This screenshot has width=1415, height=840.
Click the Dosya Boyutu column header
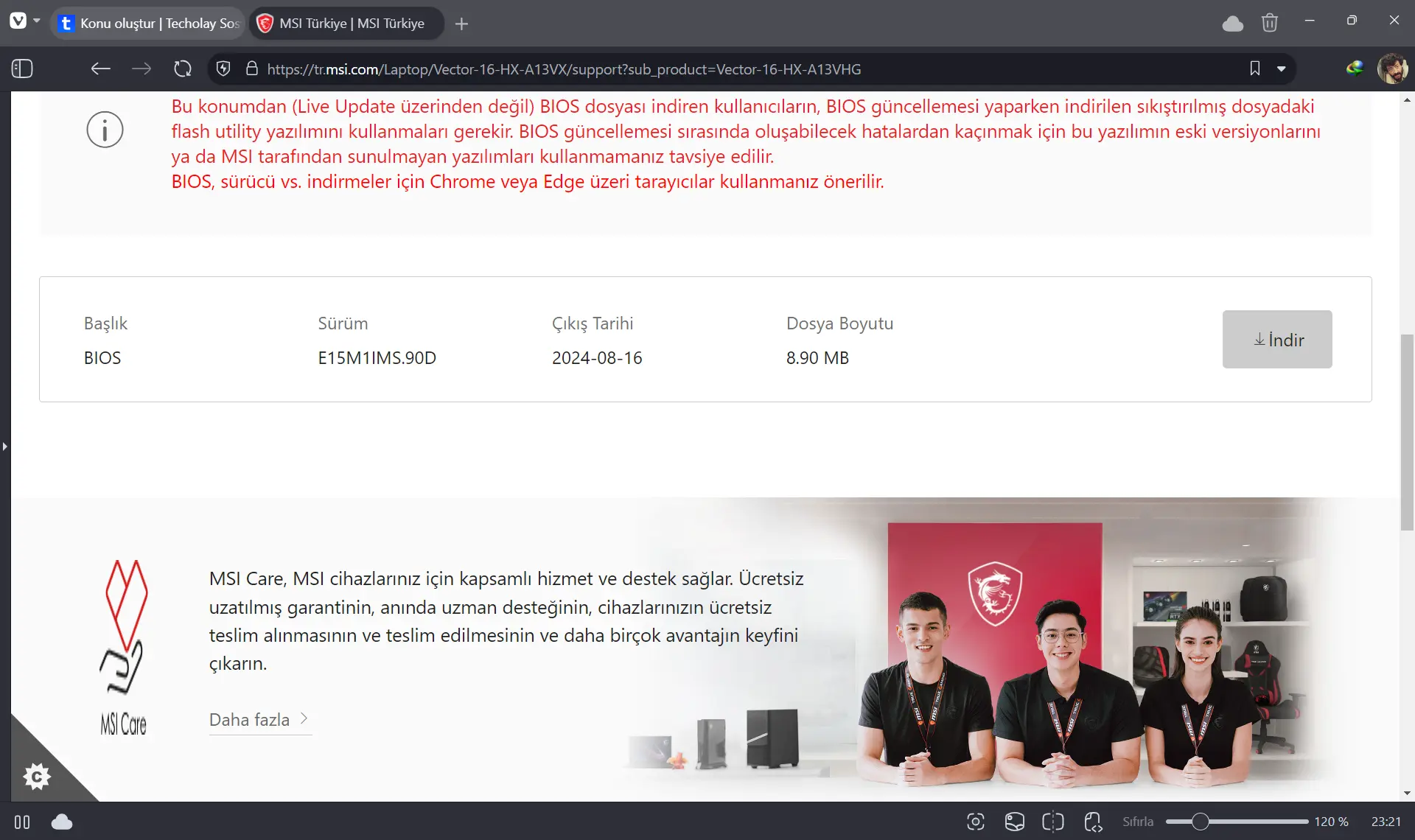[x=839, y=323]
